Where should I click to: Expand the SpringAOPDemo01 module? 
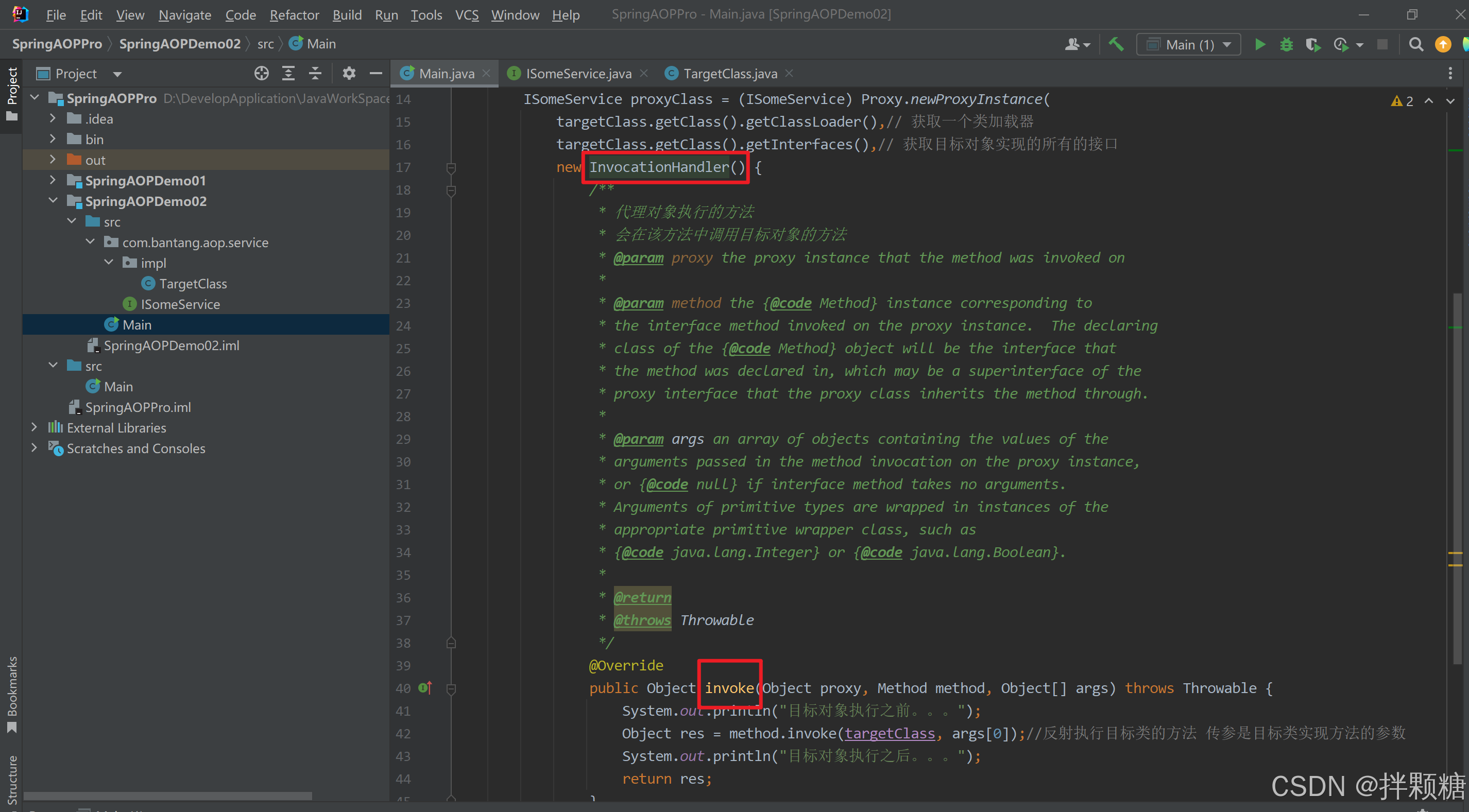click(x=53, y=181)
